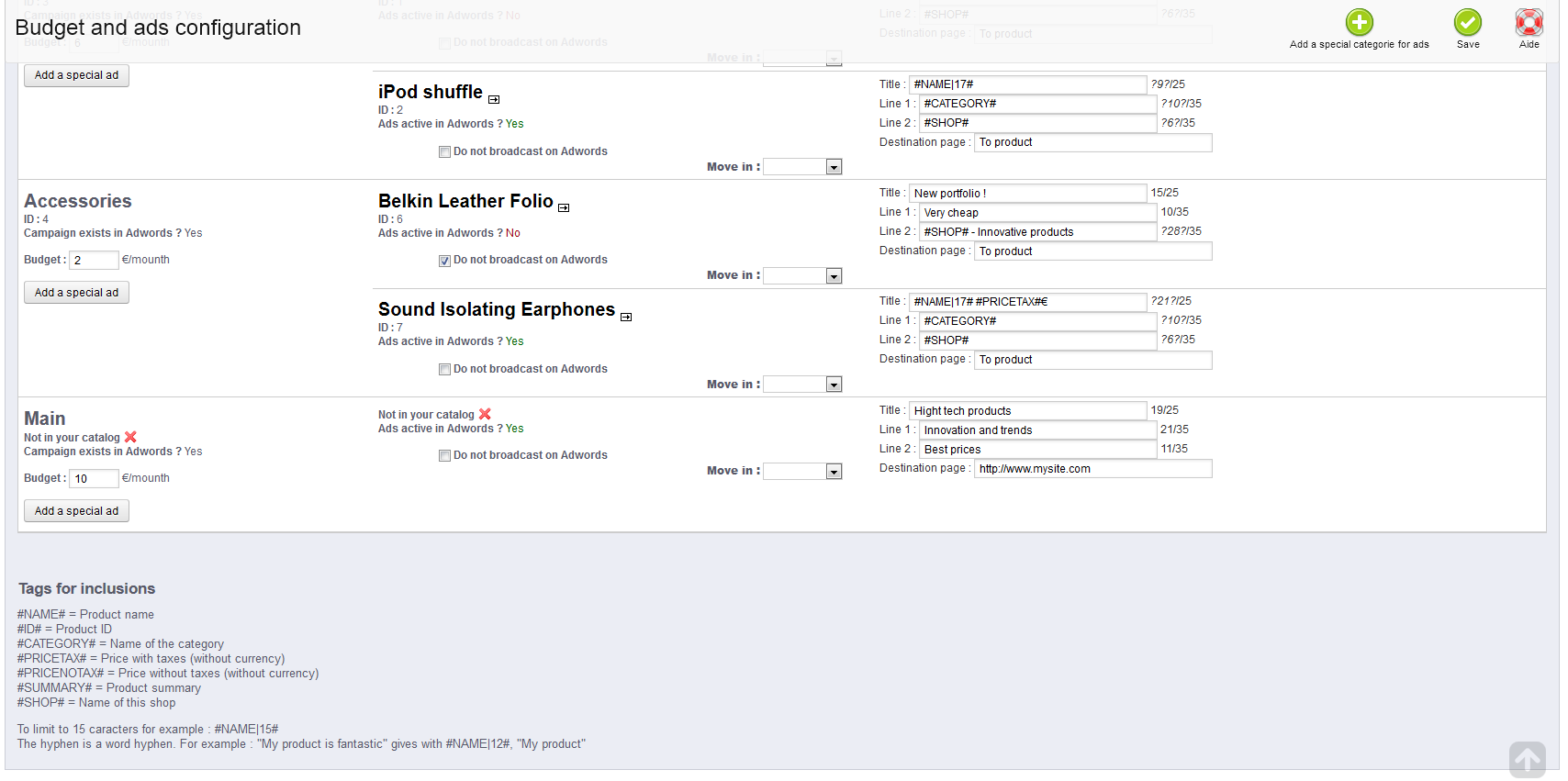The height and width of the screenshot is (781, 1568).
Task: Click '#SHOP# = Name of this shop' line
Action: coord(96,703)
